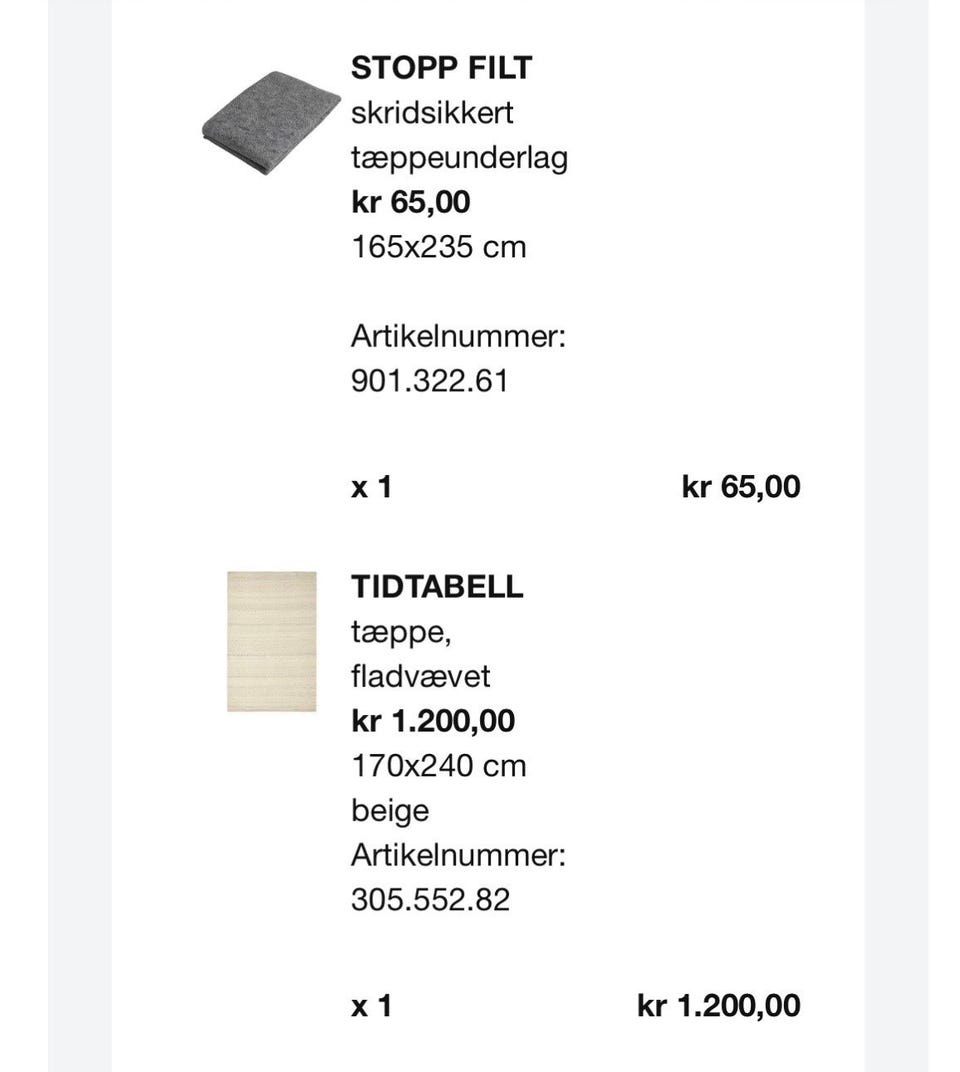Select the 165x235 cm size text

point(438,247)
